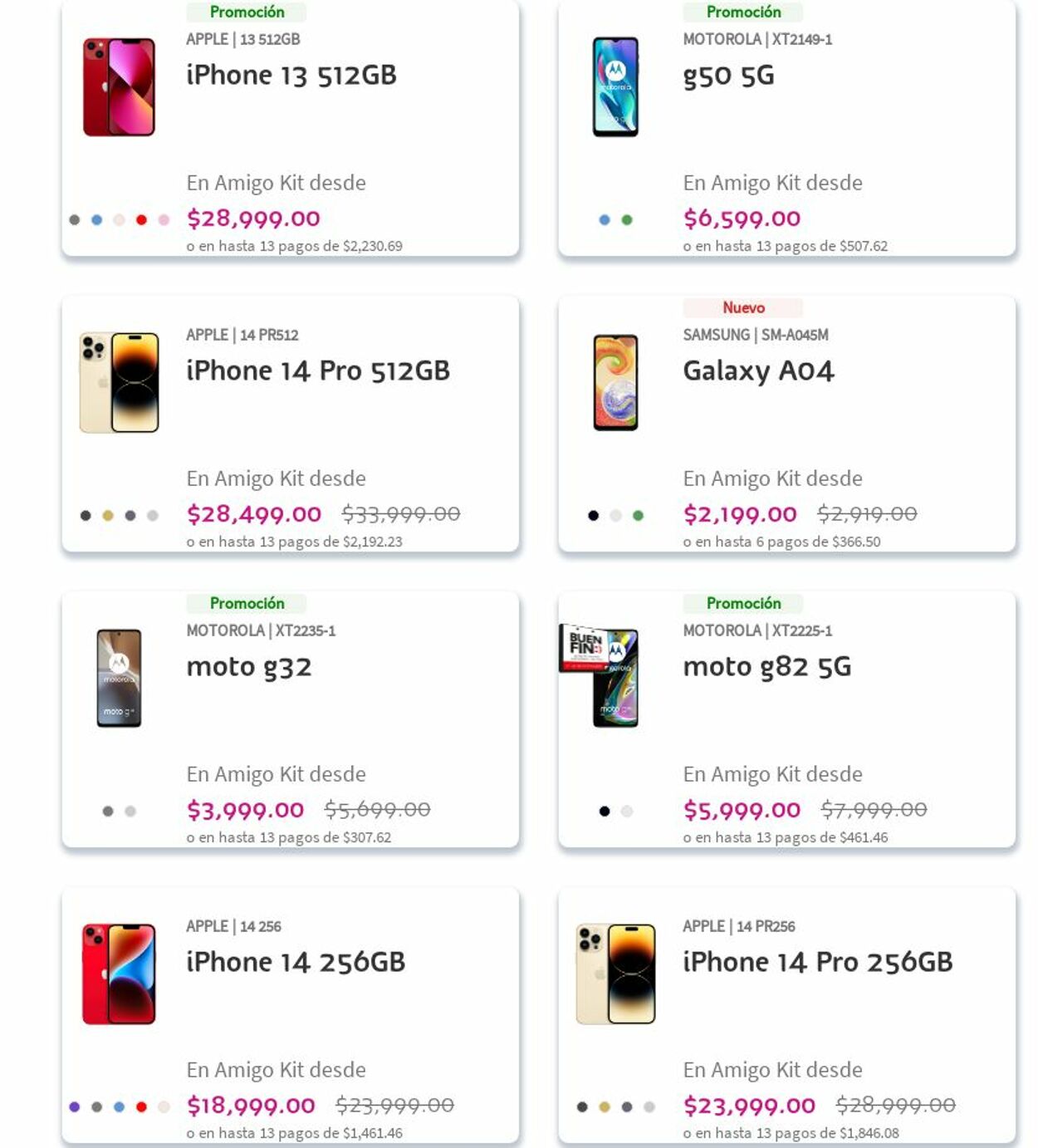1038x1148 pixels.
Task: Click the $3,999.00 price of moto g32
Action: pyautogui.click(x=246, y=810)
